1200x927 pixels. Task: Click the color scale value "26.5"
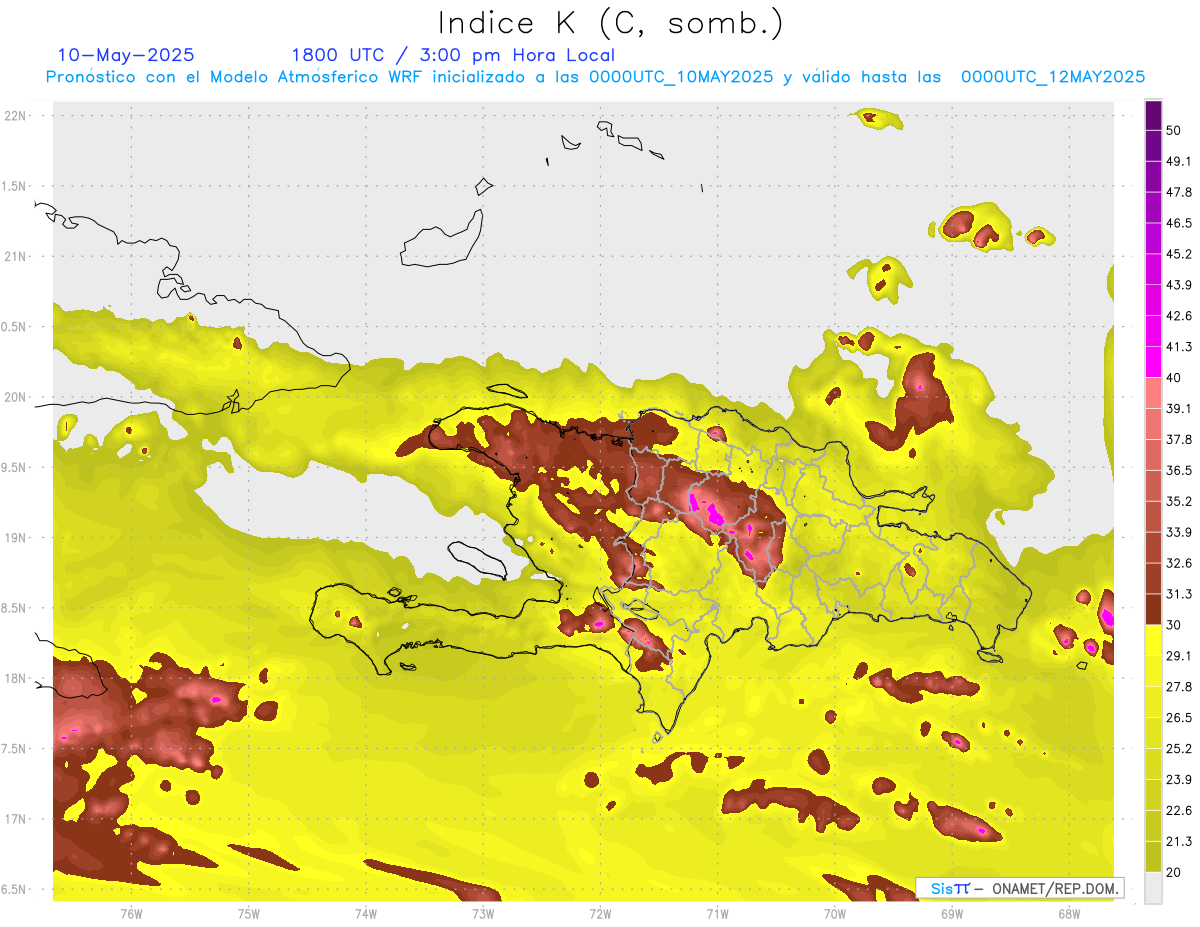(1179, 718)
